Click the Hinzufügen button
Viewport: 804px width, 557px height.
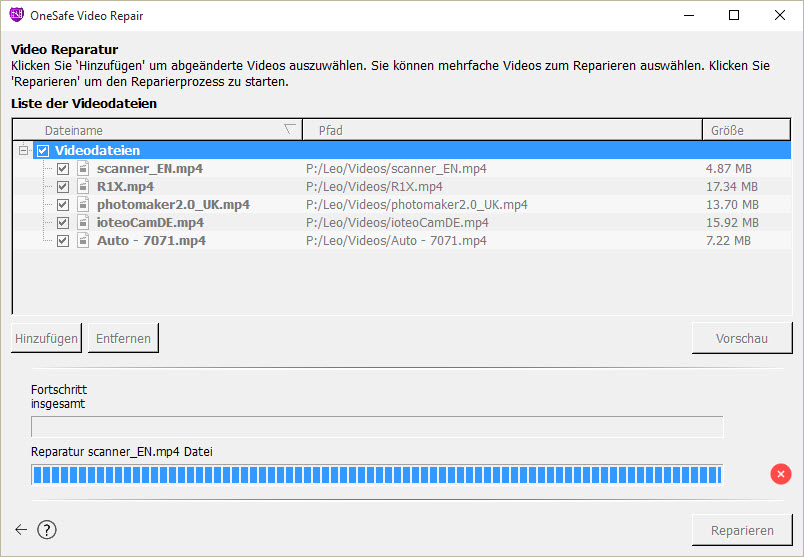coord(46,338)
